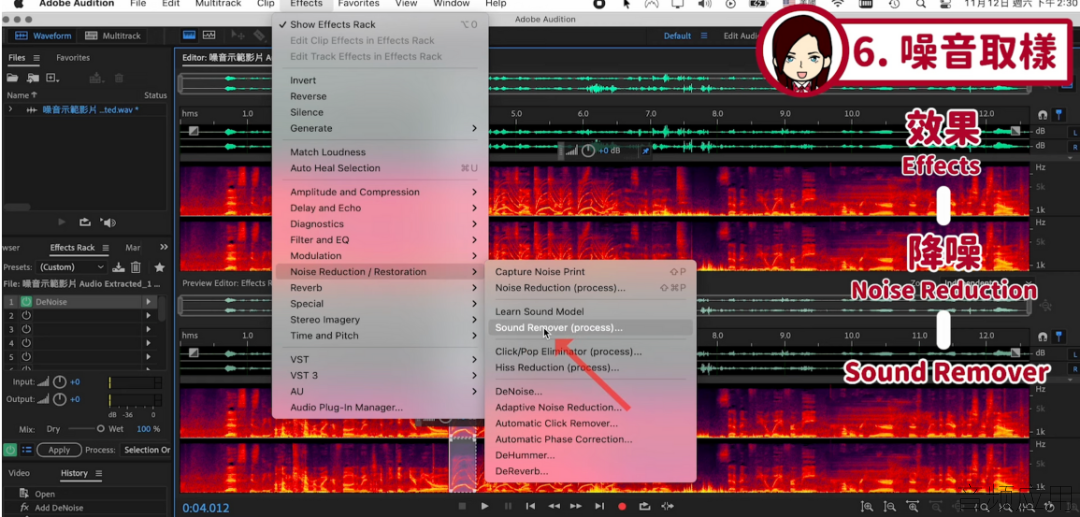Viewport: 1080px width, 517px height.
Task: Move playhead to previous marker
Action: coord(532,506)
